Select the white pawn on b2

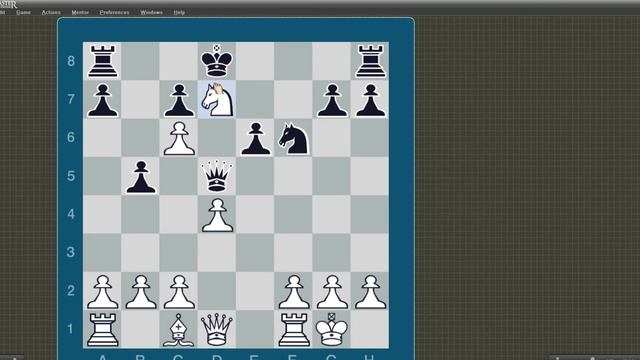coord(140,291)
